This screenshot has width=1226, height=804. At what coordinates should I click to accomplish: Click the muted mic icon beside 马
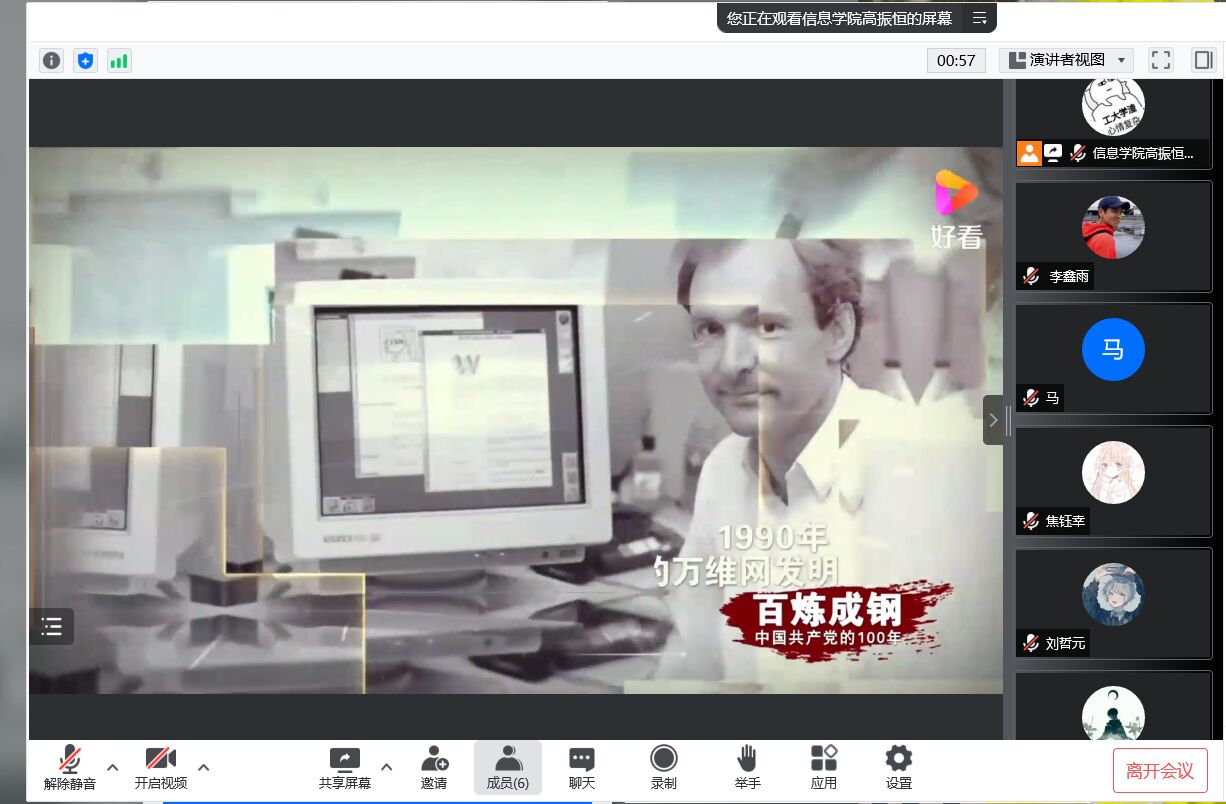(1031, 398)
